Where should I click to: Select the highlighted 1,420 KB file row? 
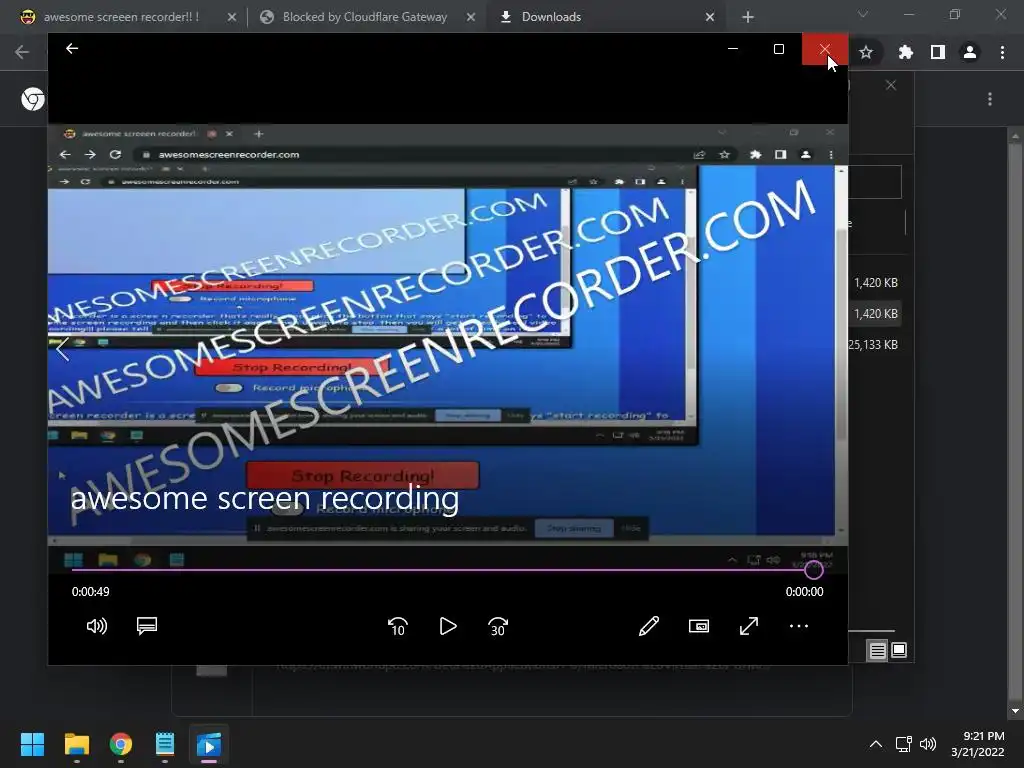pos(876,313)
